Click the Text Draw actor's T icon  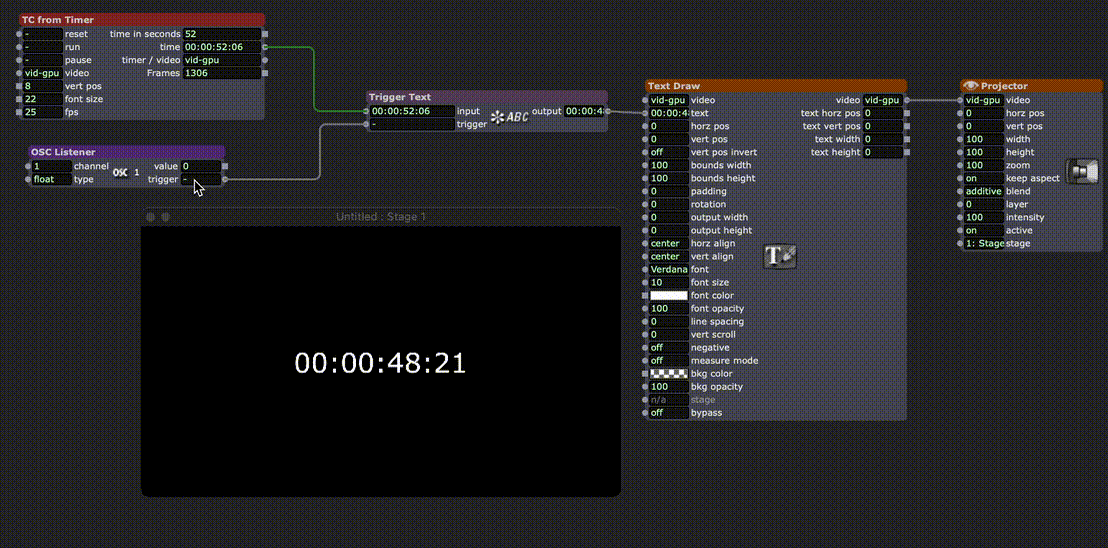point(780,257)
